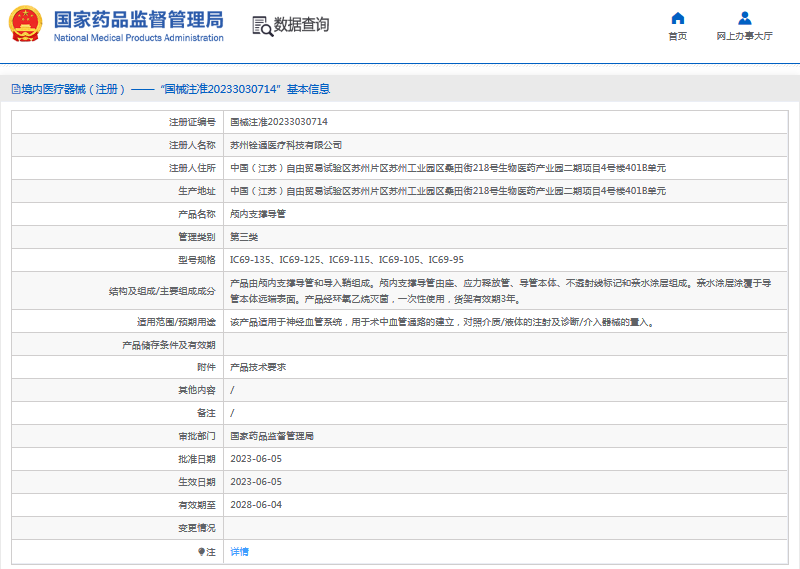The height and width of the screenshot is (569, 800).
Task: Open the 数据查询 search icon
Action: pyautogui.click(x=262, y=26)
